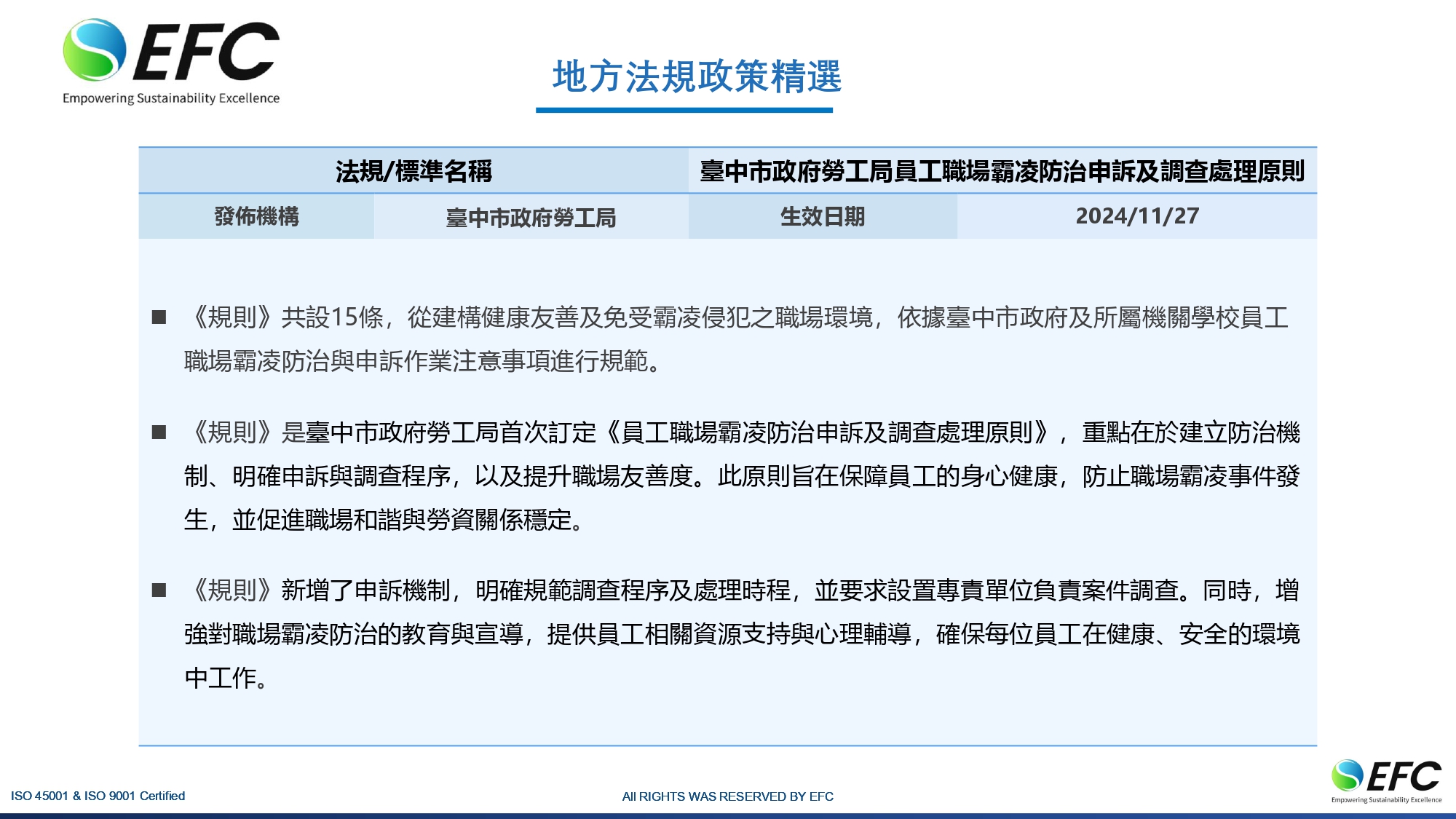
Task: Click the 法規/標準名稱 header cell
Action: click(x=414, y=171)
